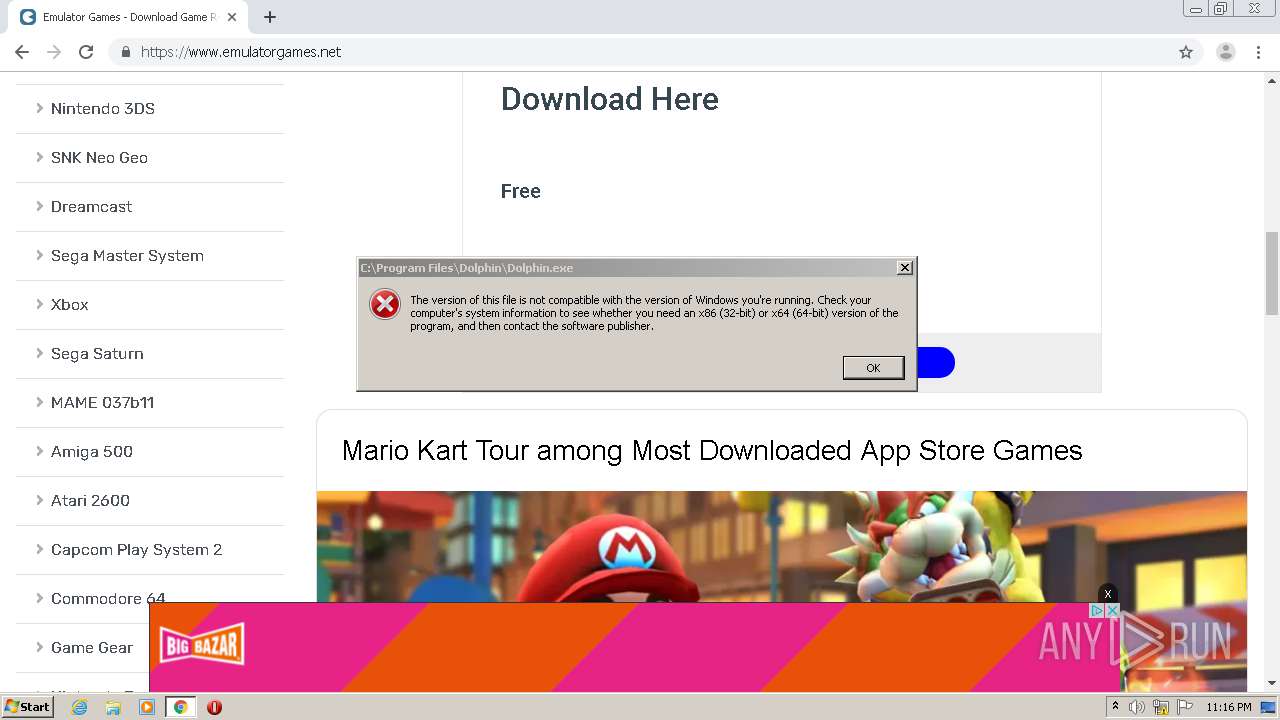Expand the MAME 037b11 category
Viewport: 1280px width, 720px height.
click(x=102, y=403)
